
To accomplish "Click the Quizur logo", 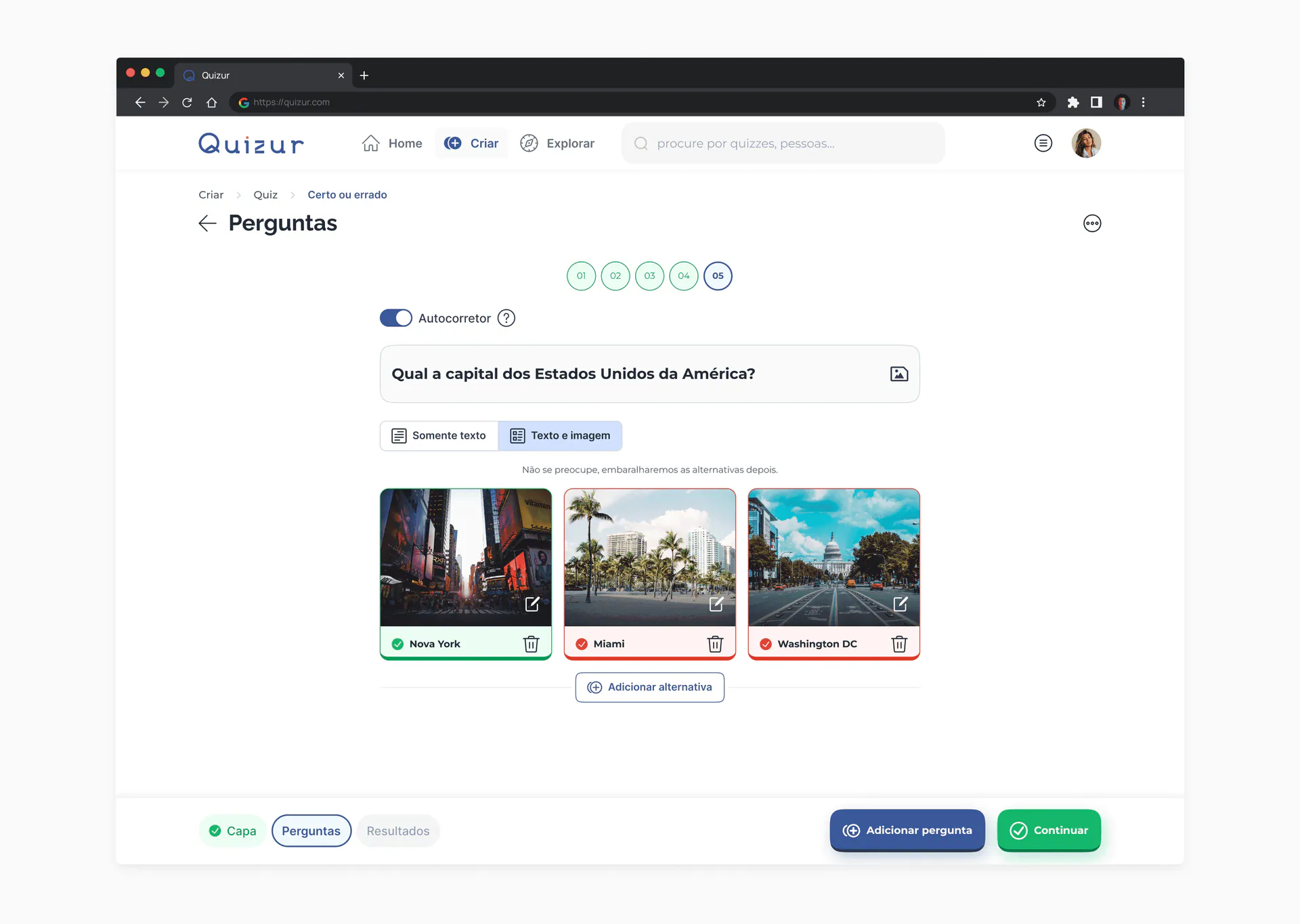I will [x=251, y=144].
